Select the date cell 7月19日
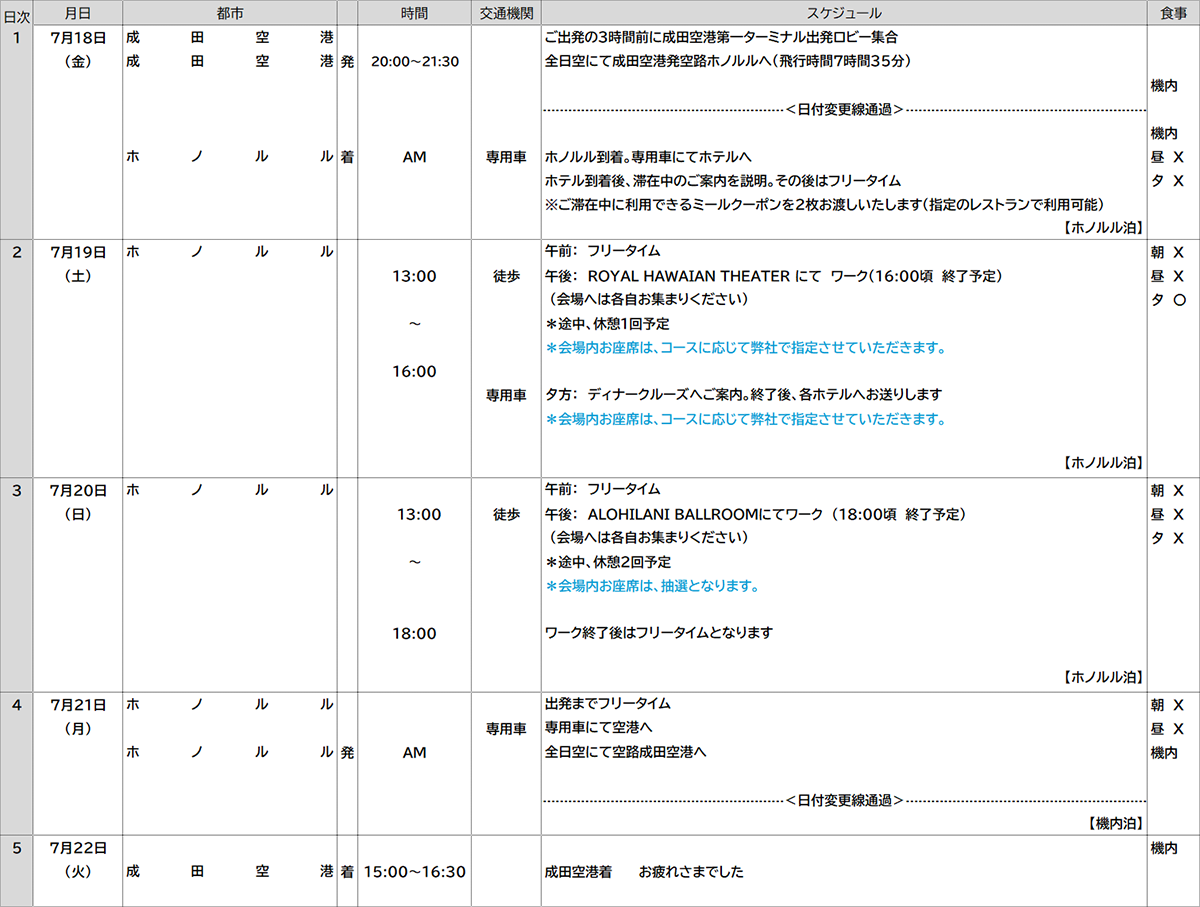Screen dimensions: 1200x907 tap(78, 252)
